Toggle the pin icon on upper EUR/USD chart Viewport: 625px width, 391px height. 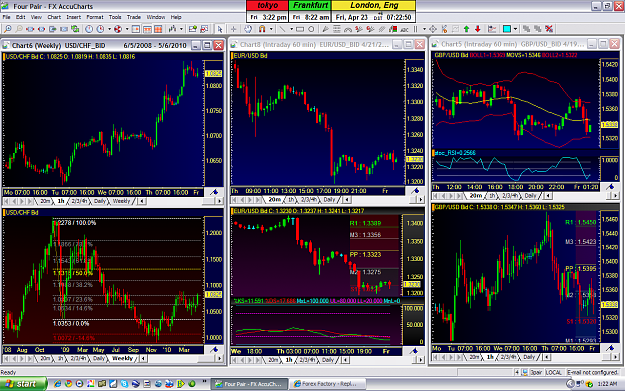[415, 191]
